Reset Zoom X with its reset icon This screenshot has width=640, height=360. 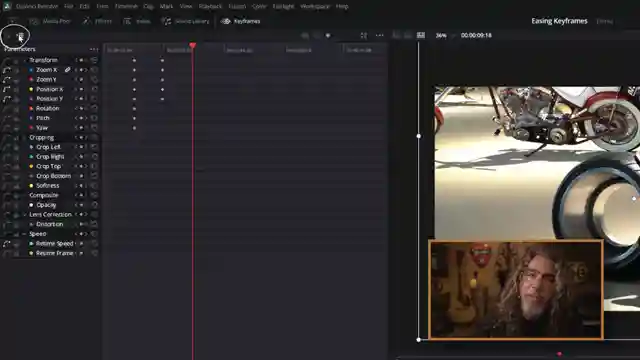pos(94,70)
